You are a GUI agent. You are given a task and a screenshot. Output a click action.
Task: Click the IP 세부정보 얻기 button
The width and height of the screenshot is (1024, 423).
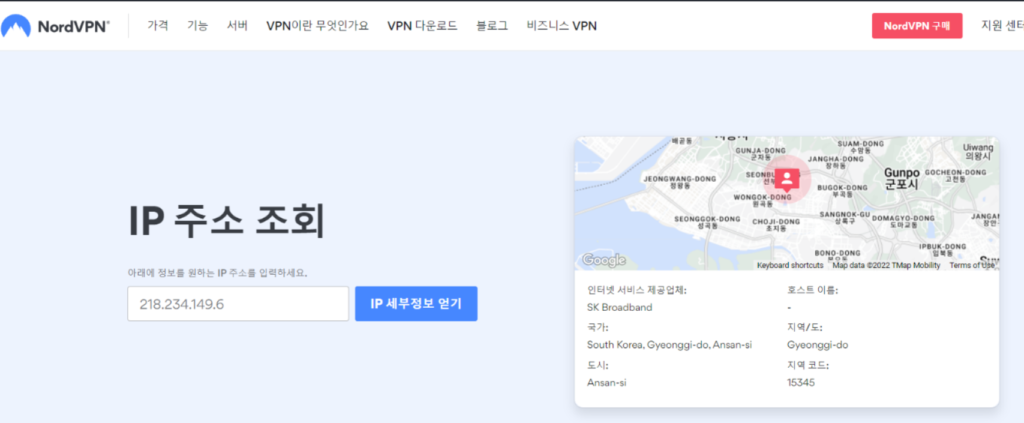point(416,304)
